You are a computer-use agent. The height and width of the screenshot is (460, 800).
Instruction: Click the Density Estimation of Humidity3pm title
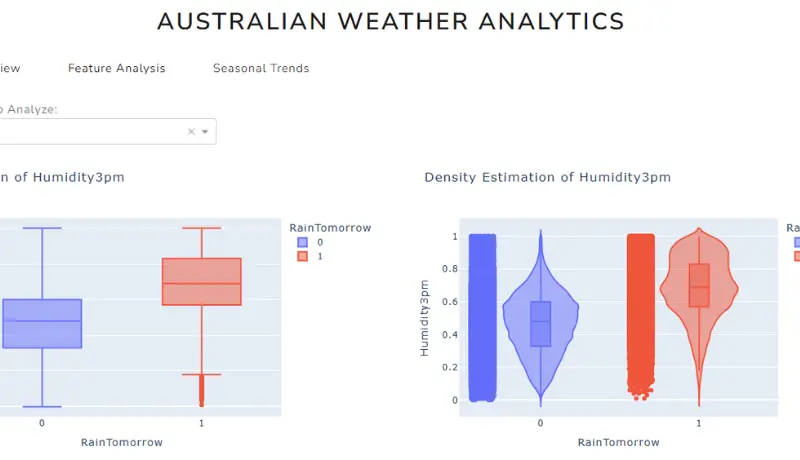pos(547,177)
